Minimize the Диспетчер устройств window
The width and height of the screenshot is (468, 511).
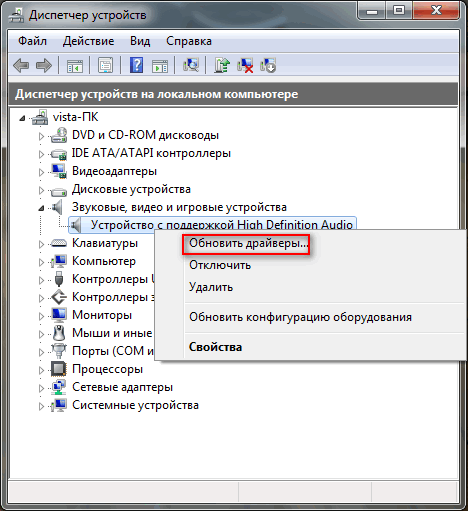click(x=372, y=11)
